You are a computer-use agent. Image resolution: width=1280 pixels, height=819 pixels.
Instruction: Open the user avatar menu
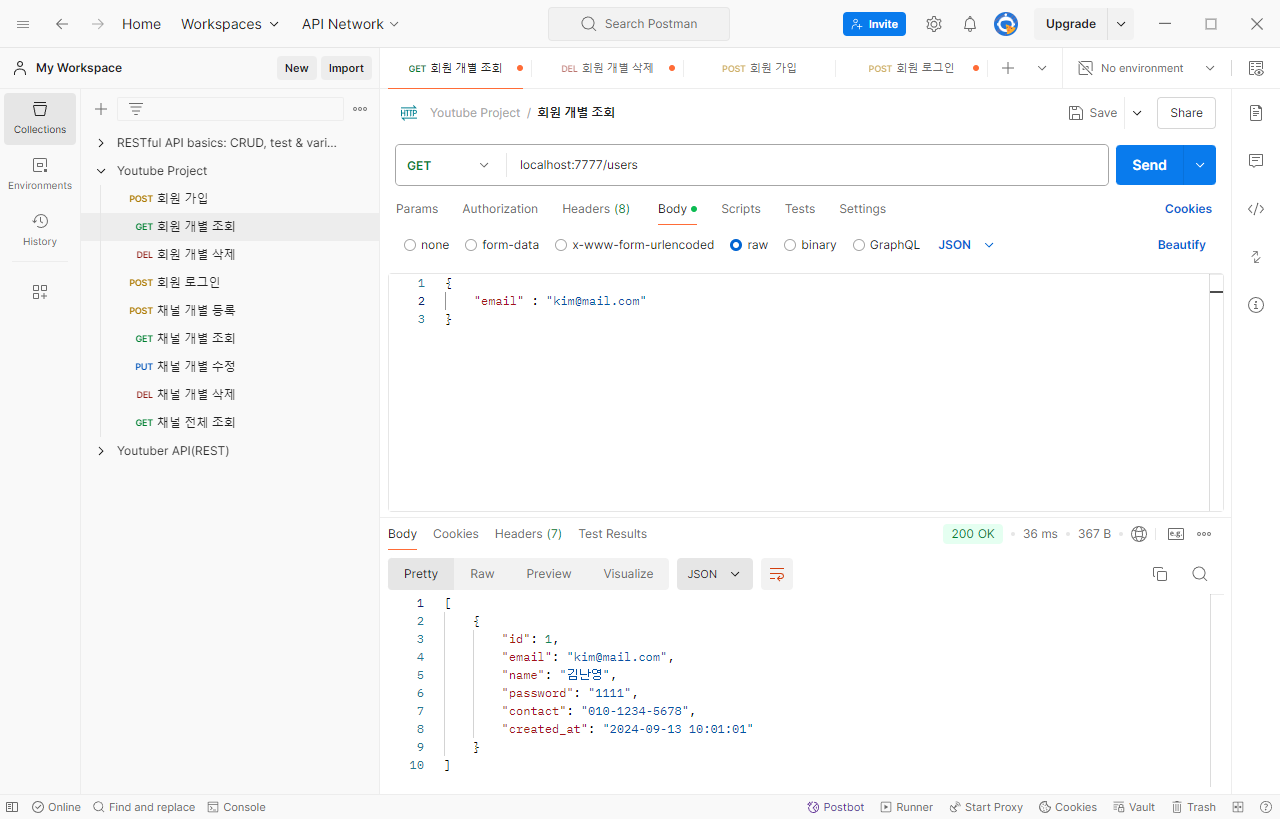click(x=1006, y=24)
